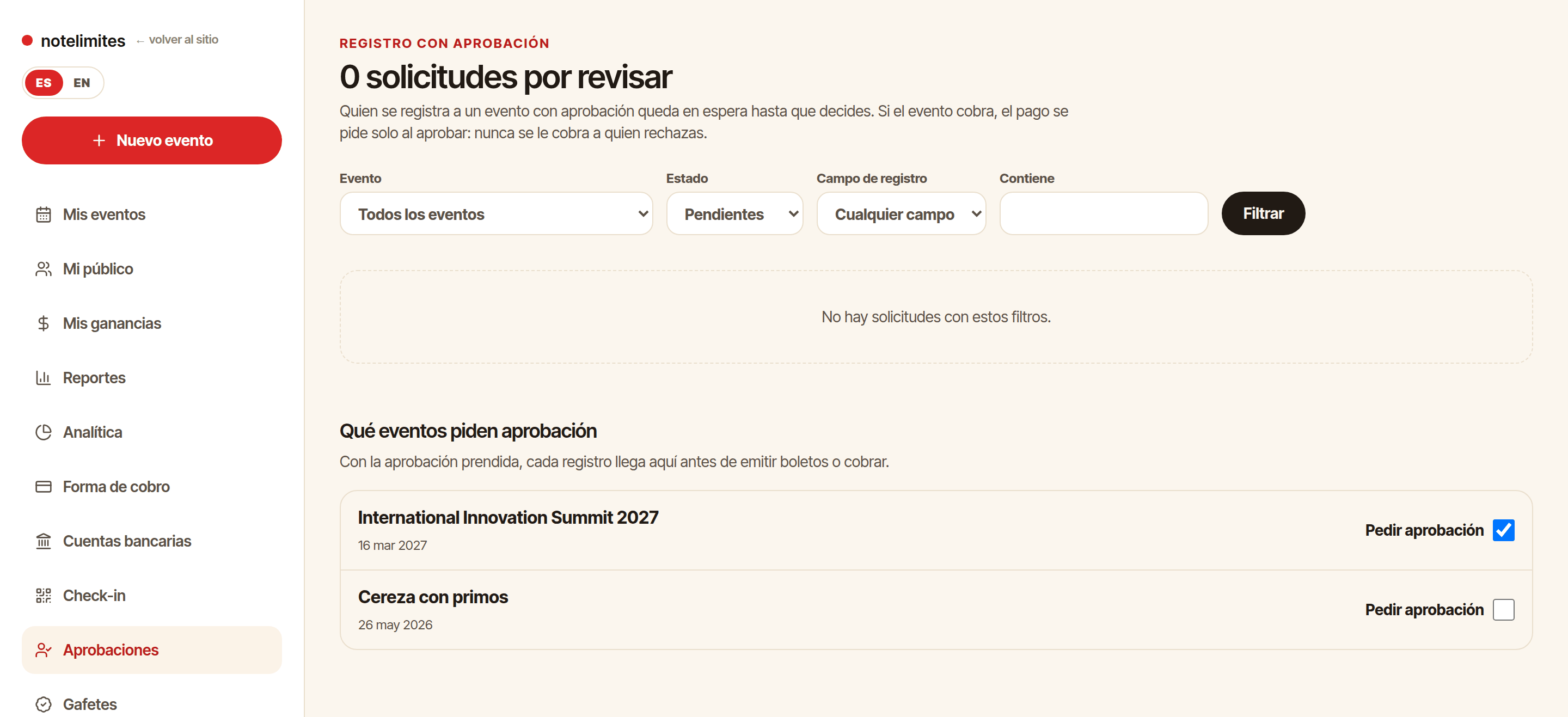Open Mis eventos in sidebar

pos(151,215)
